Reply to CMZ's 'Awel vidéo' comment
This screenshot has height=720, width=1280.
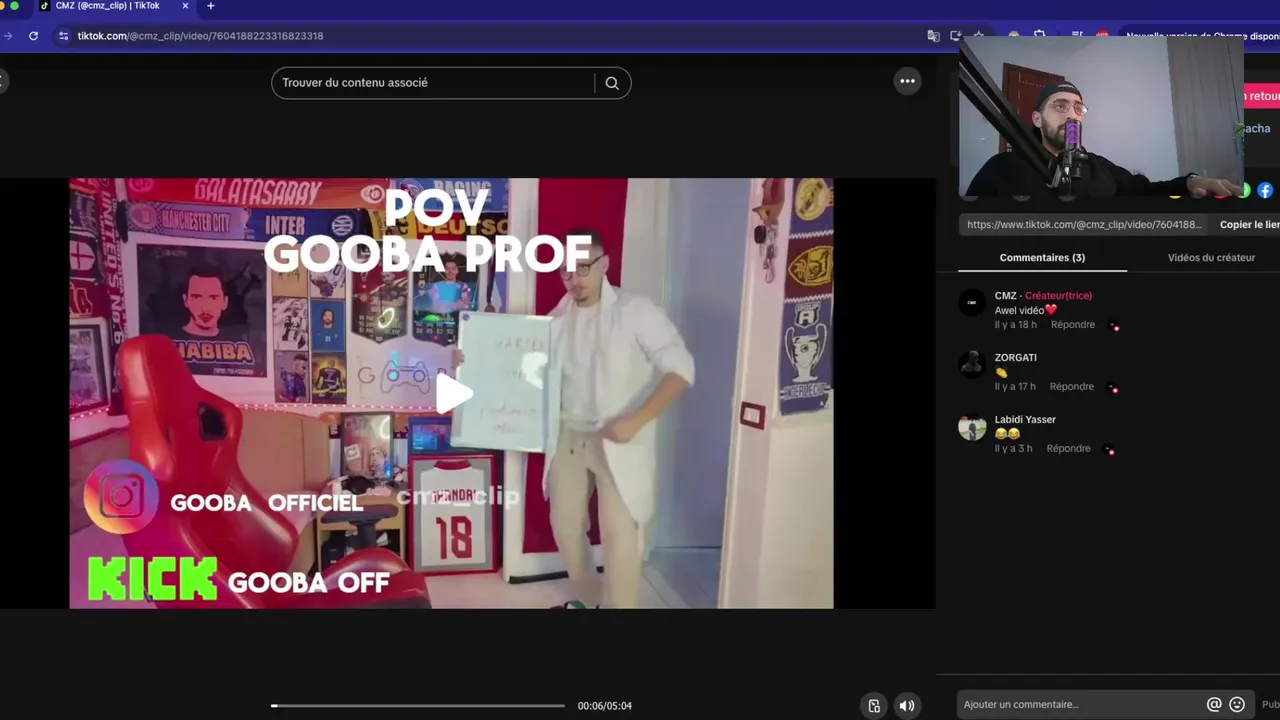tap(1072, 325)
